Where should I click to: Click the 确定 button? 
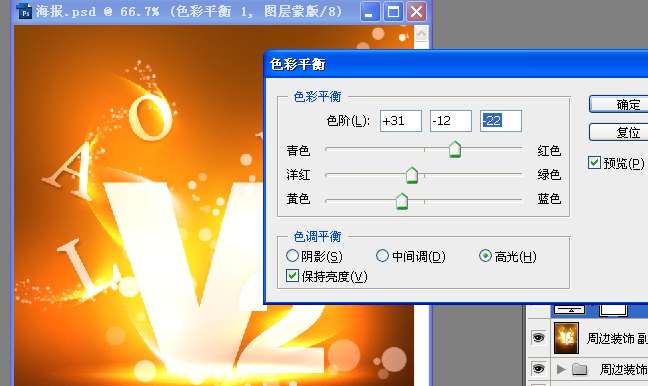point(618,105)
